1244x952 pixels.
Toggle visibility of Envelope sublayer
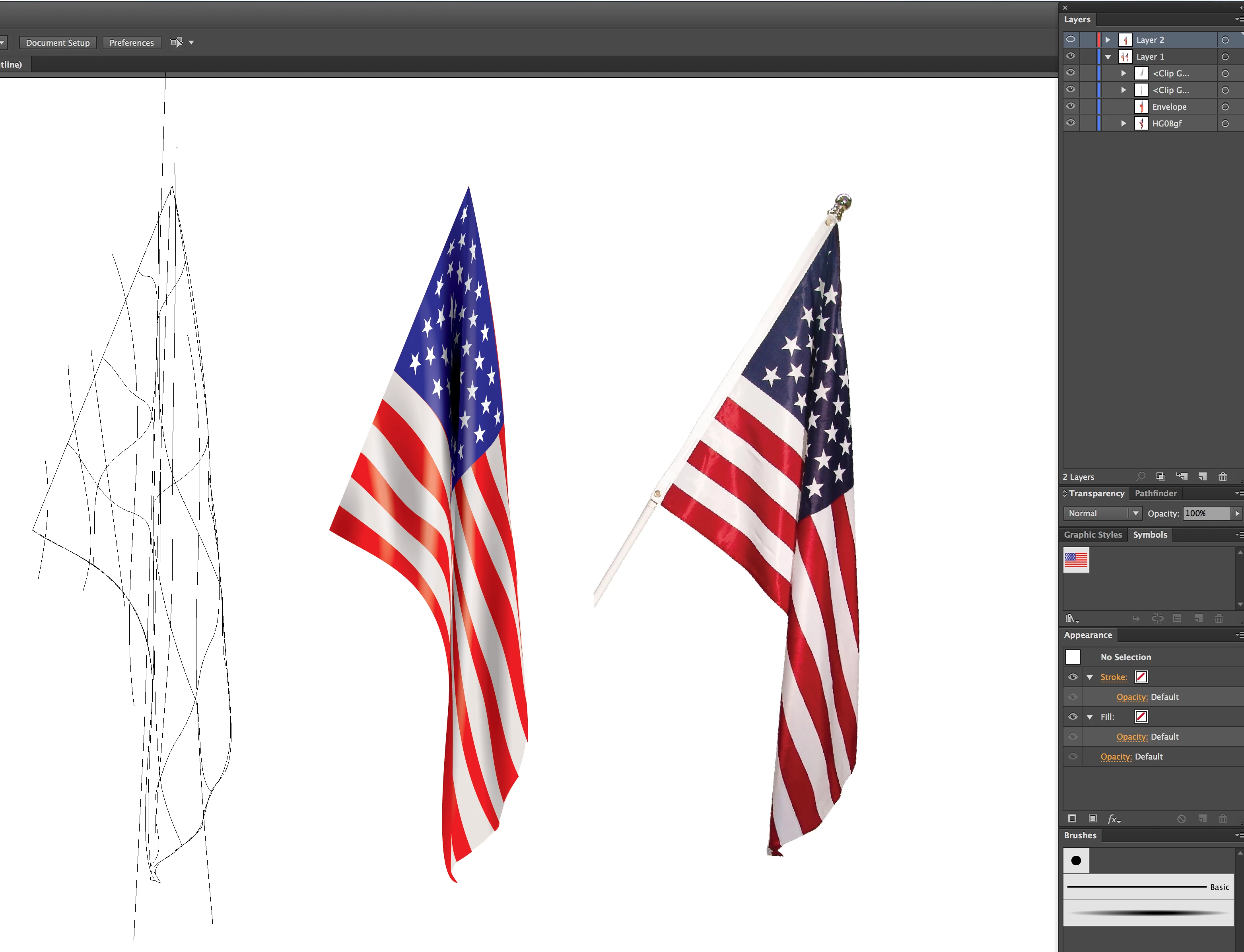(1071, 107)
